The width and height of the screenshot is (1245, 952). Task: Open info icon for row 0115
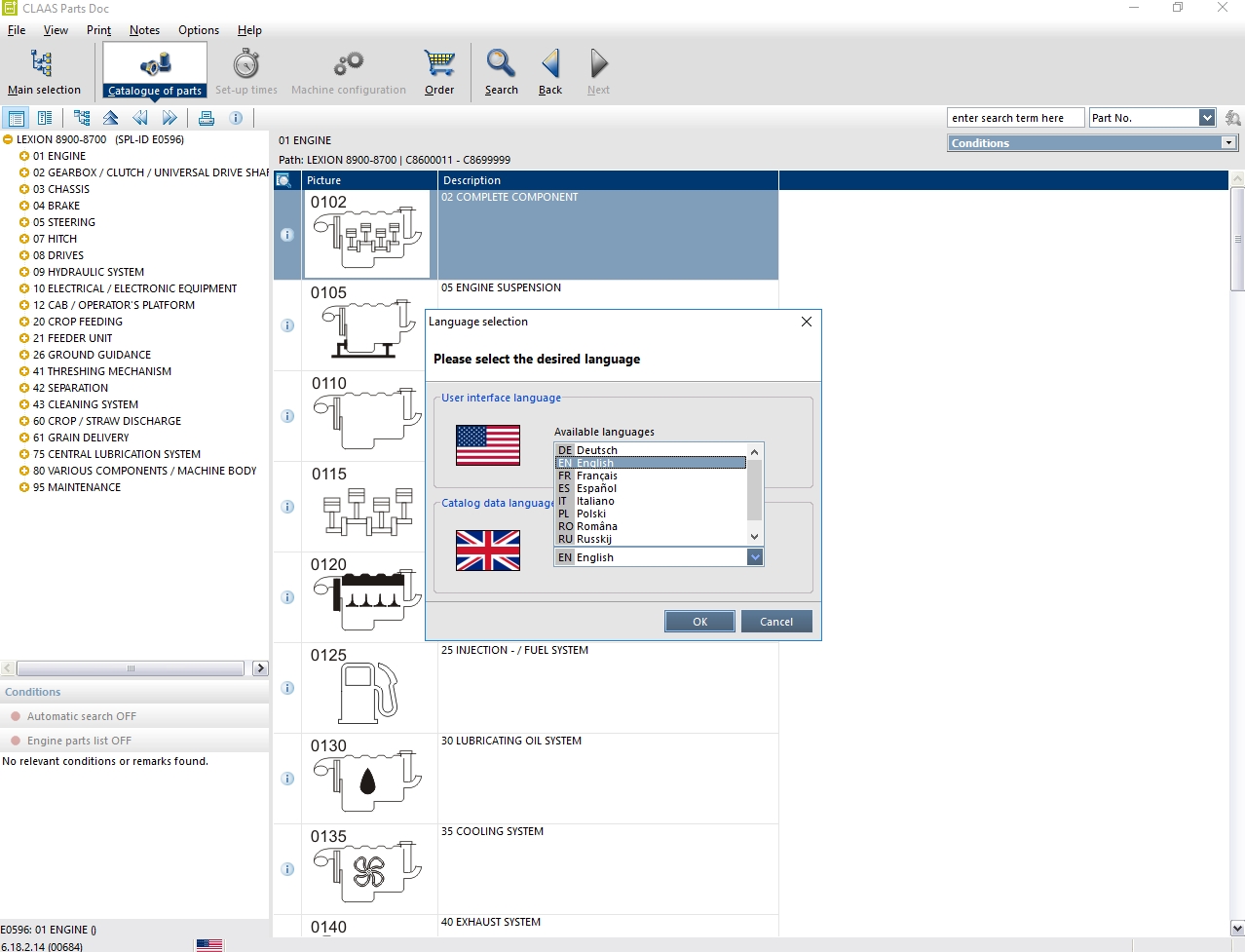coord(287,507)
